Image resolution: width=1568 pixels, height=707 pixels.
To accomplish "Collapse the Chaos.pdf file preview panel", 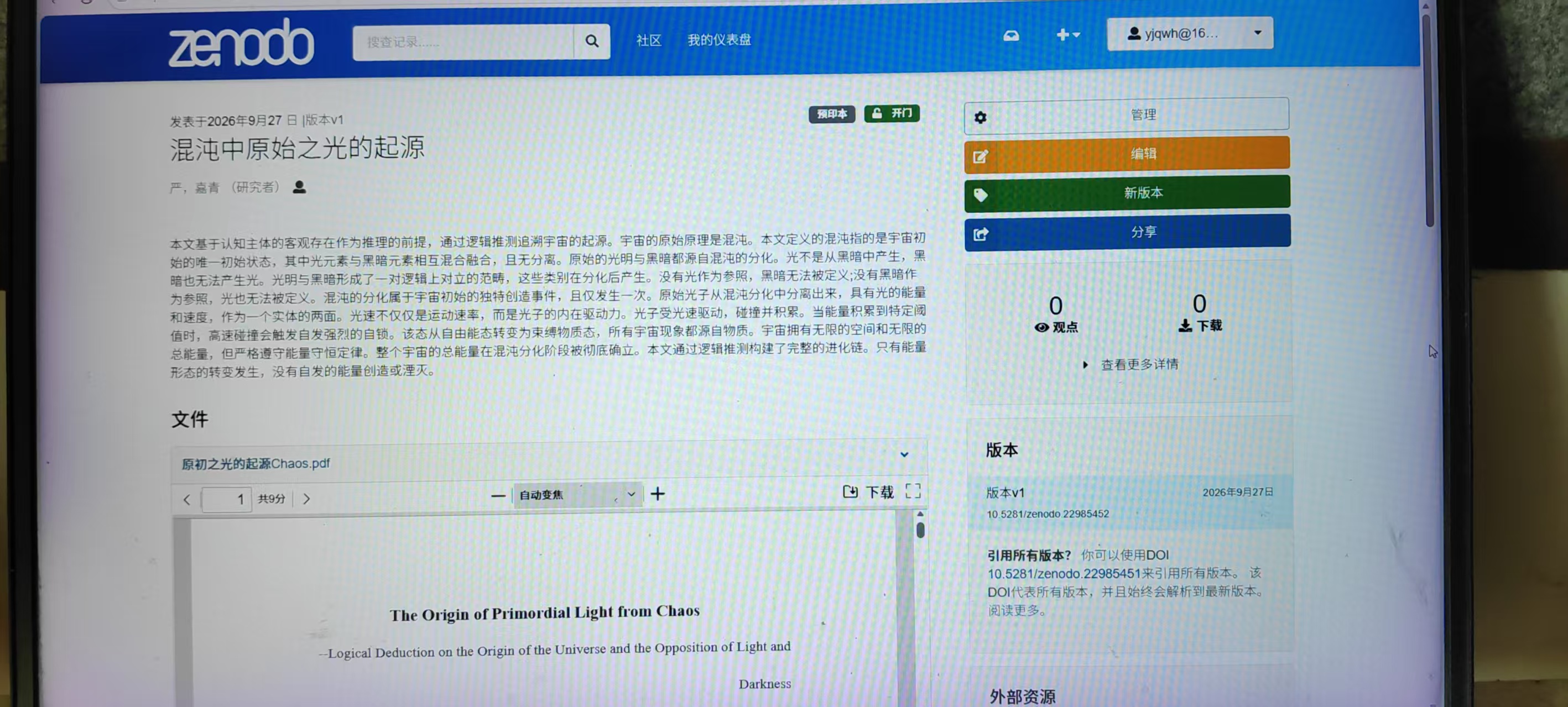I will [x=904, y=454].
